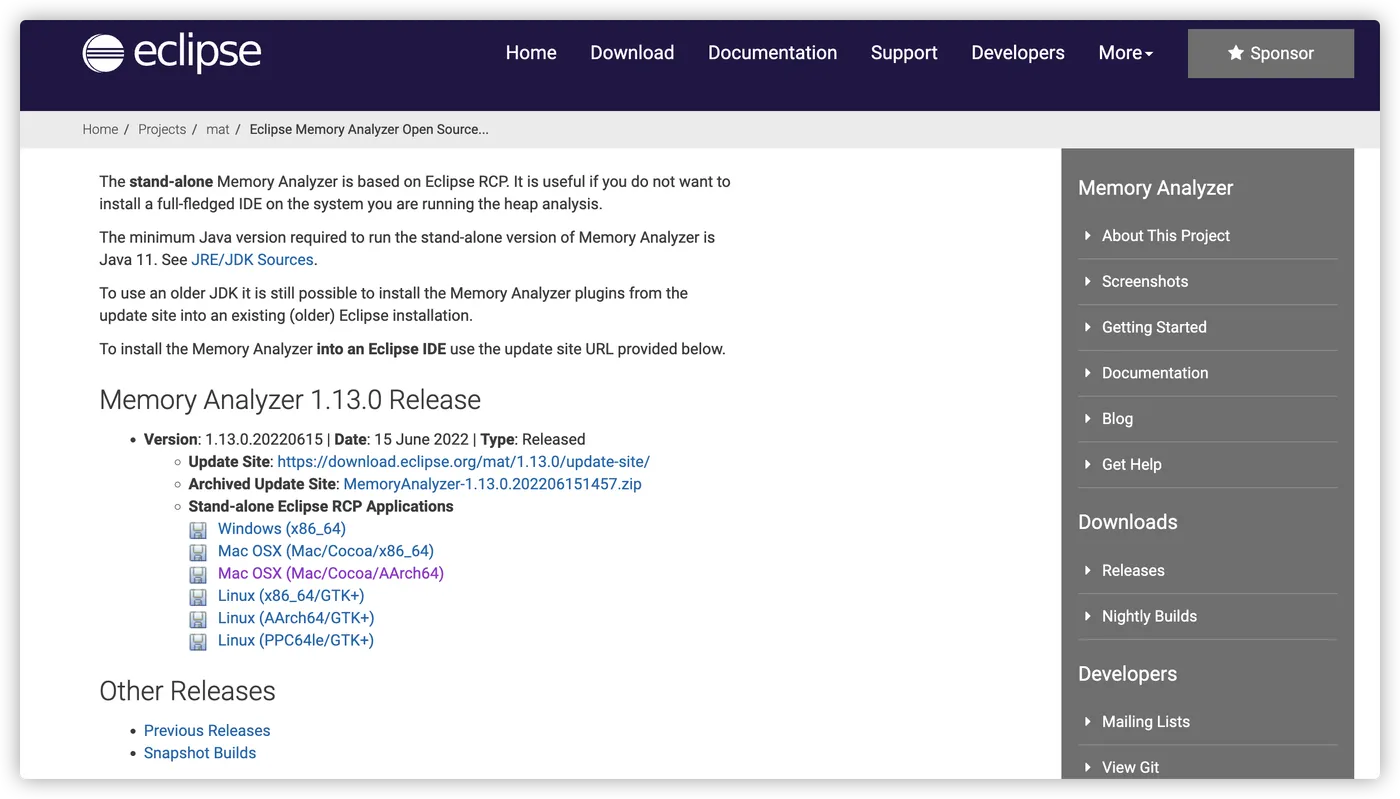Click the Downloads sidebar heading
Screen dimensions: 1400x799
click(x=1128, y=522)
